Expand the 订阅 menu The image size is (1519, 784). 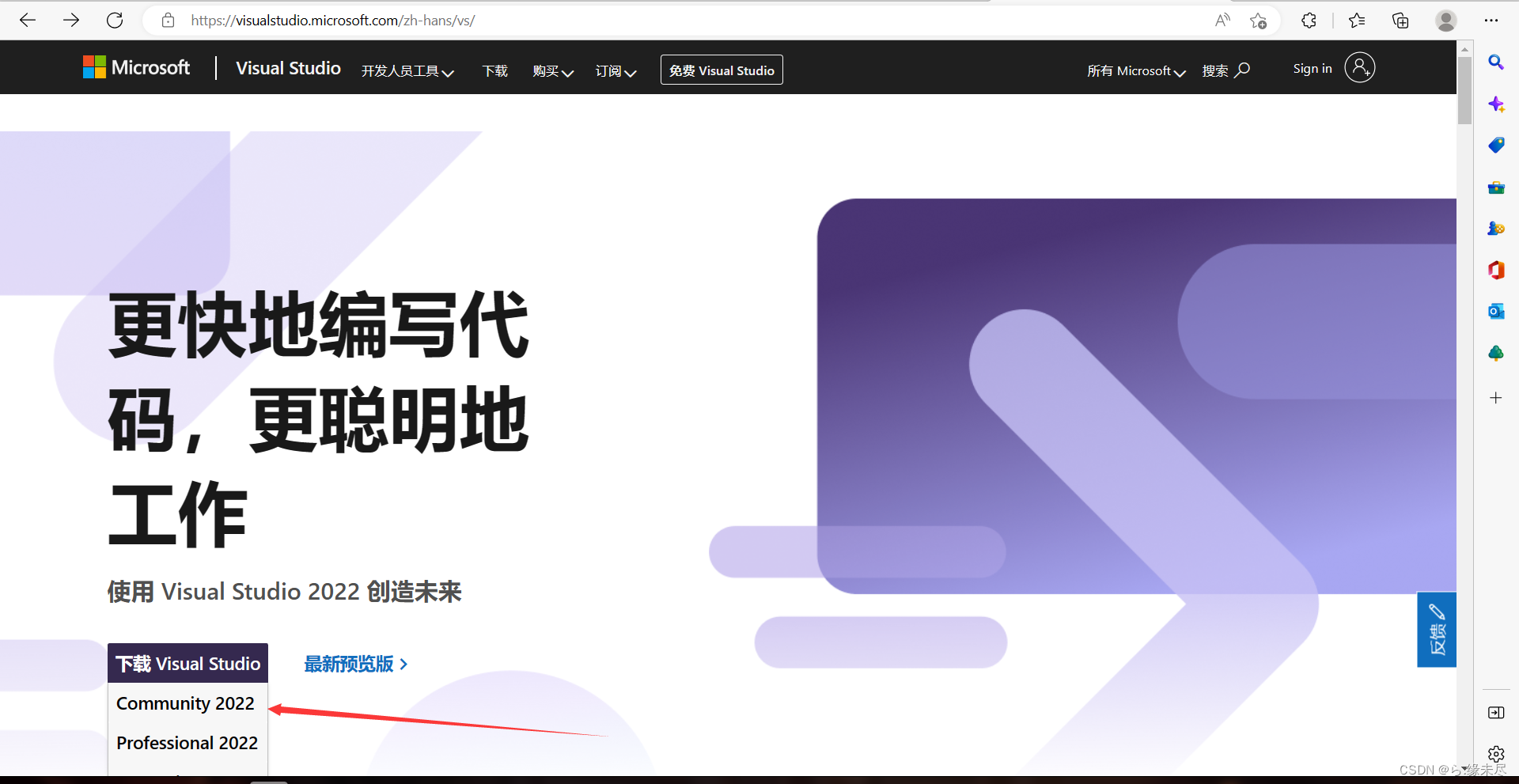coord(616,71)
